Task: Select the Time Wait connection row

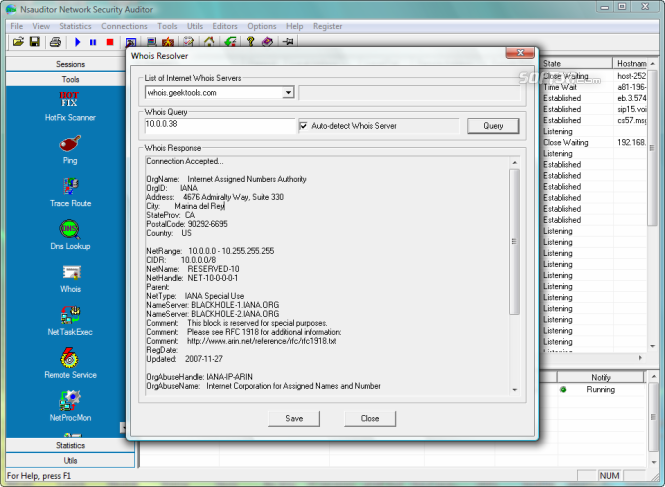Action: click(x=594, y=87)
